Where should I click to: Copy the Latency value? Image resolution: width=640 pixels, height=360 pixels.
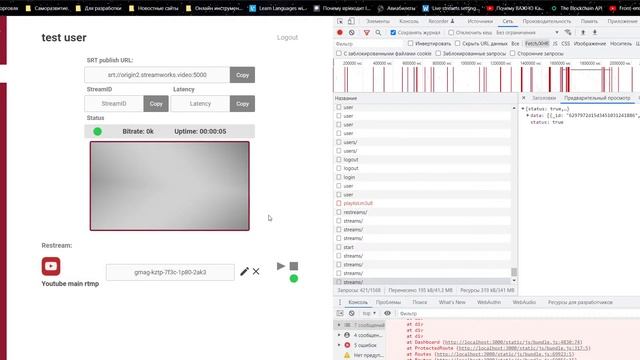coord(242,104)
